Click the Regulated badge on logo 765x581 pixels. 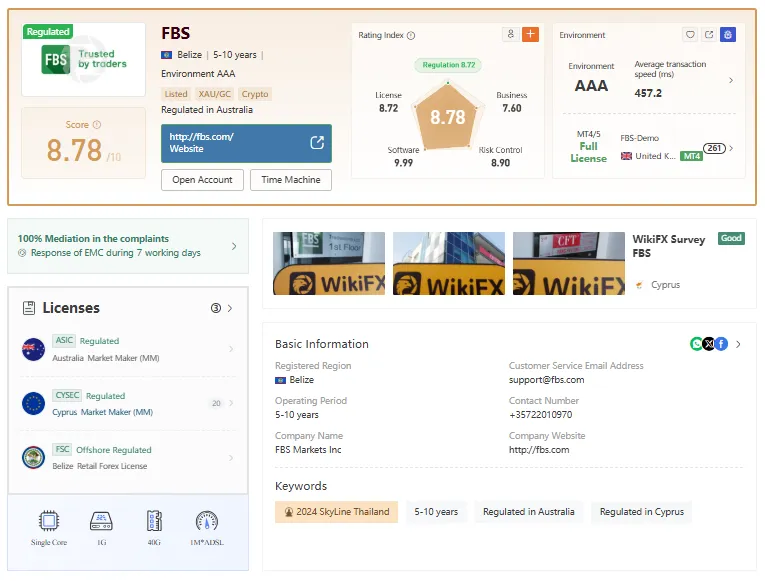[48, 32]
